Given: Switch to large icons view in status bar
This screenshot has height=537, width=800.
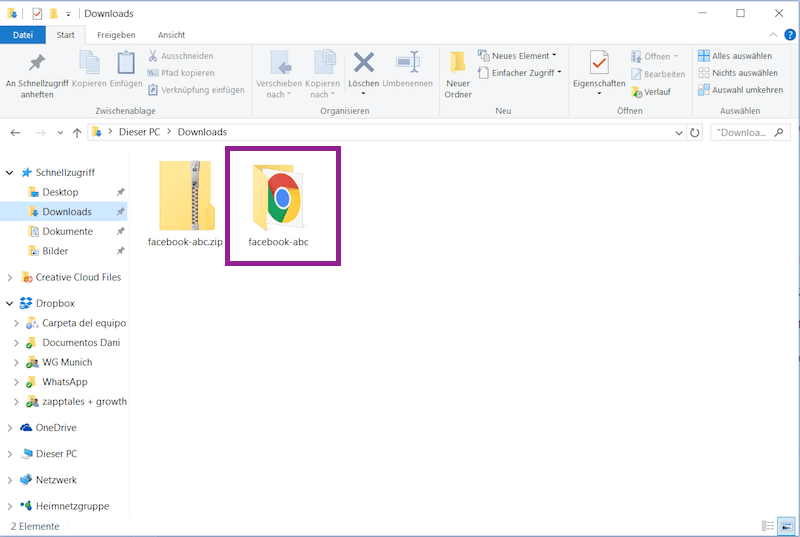Looking at the screenshot, I should 787,526.
